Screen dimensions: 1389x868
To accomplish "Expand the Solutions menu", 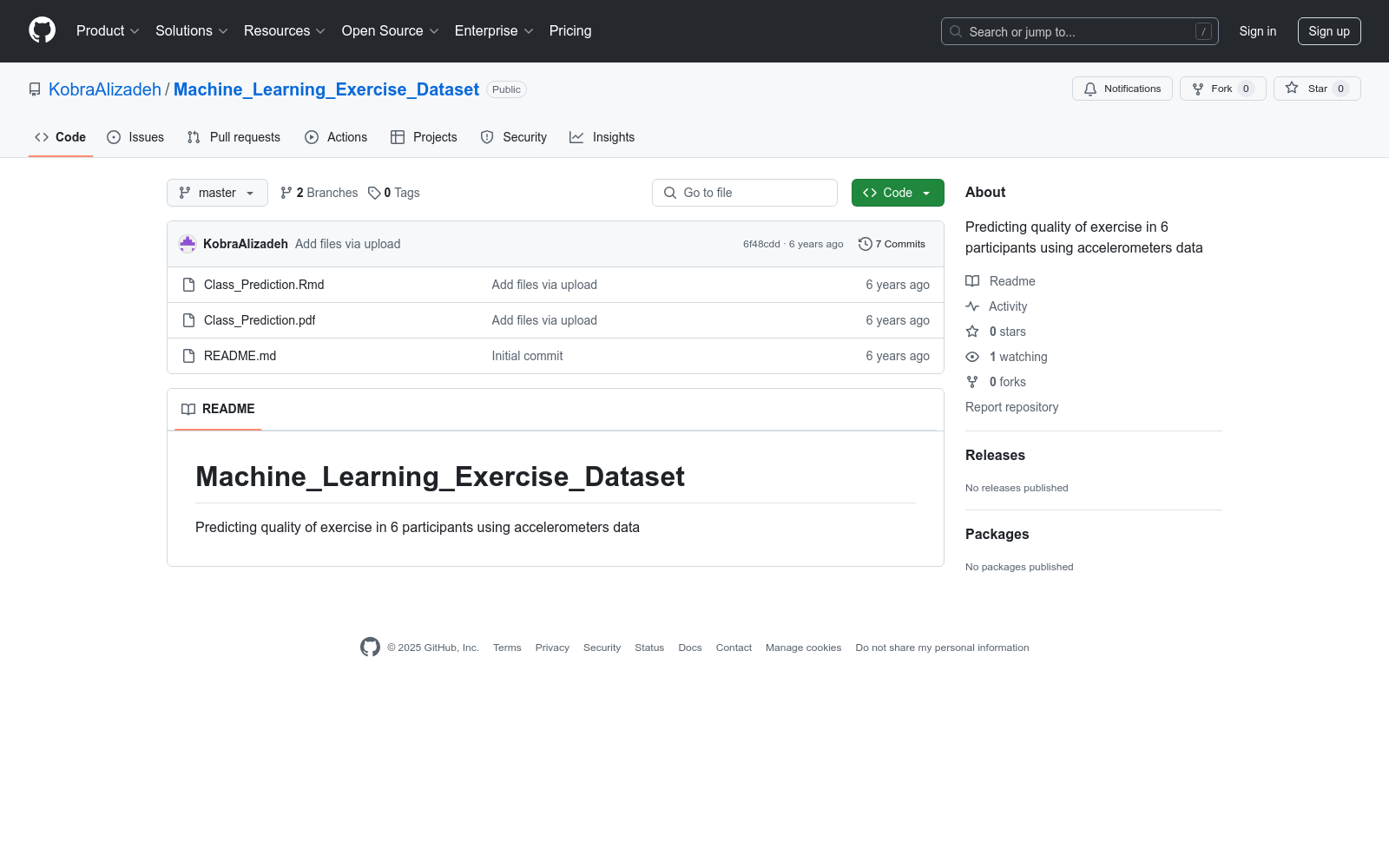I will point(192,31).
